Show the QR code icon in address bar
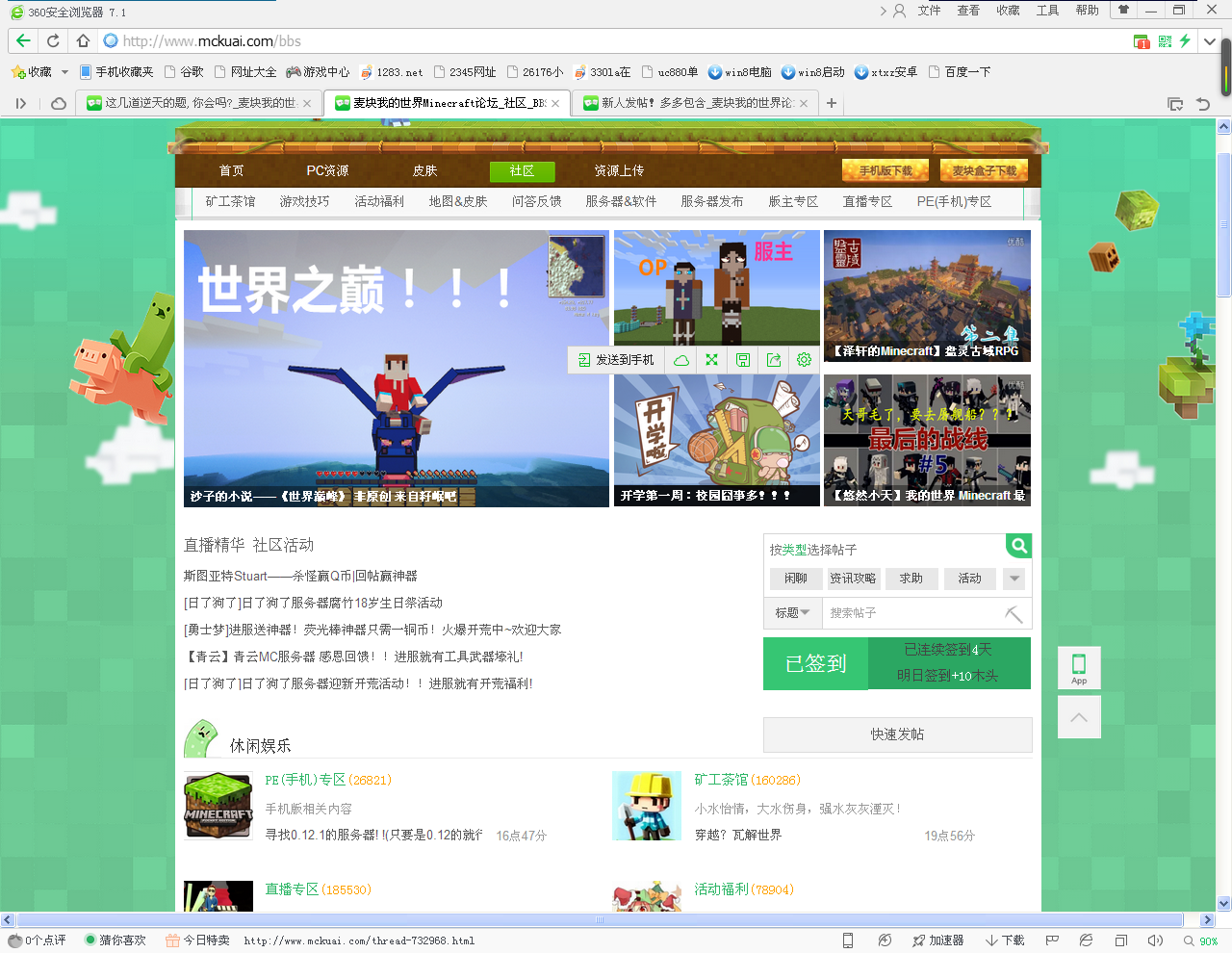This screenshot has width=1232, height=953. tap(1165, 40)
